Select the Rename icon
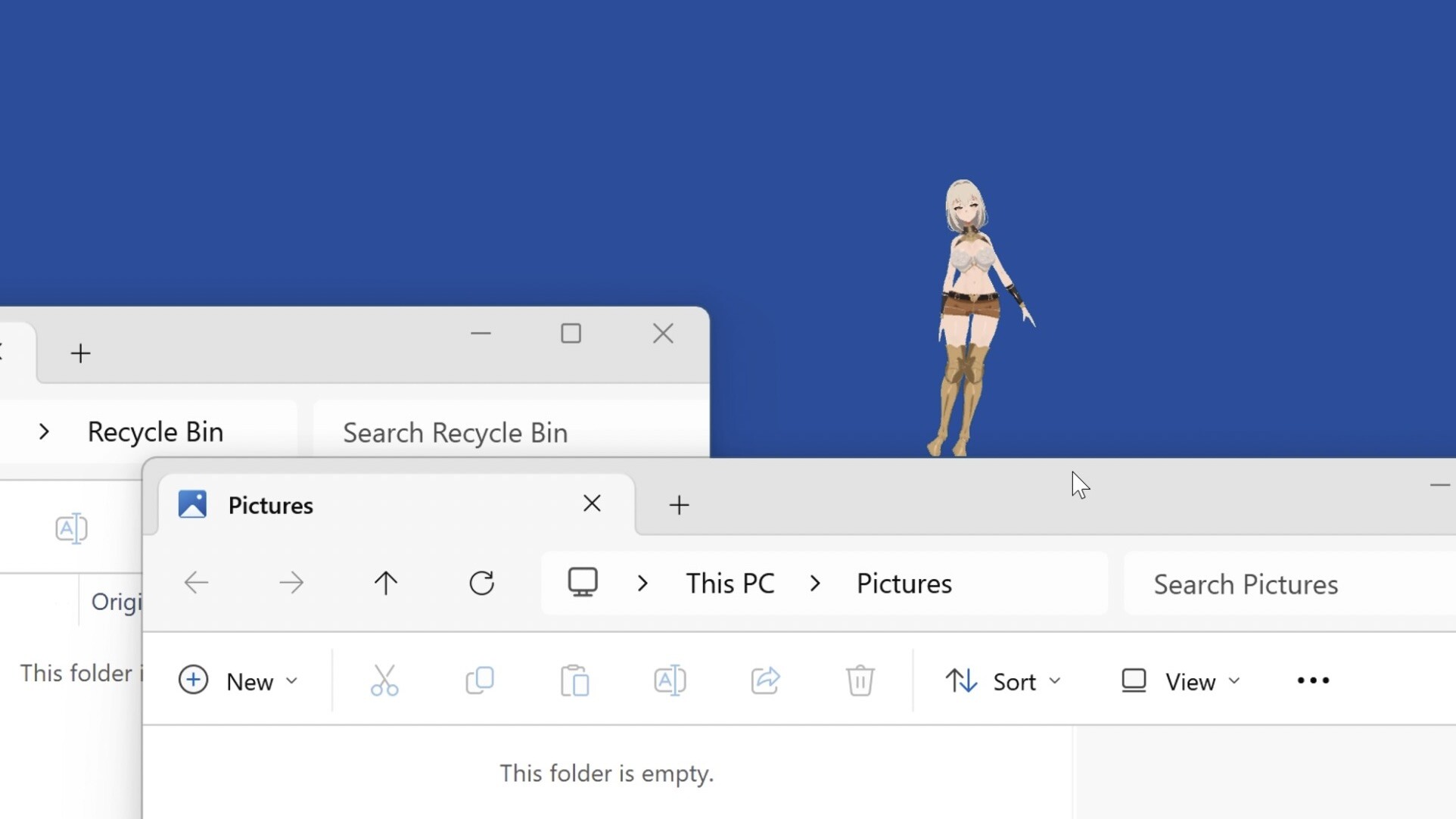The width and height of the screenshot is (1456, 819). pyautogui.click(x=670, y=680)
